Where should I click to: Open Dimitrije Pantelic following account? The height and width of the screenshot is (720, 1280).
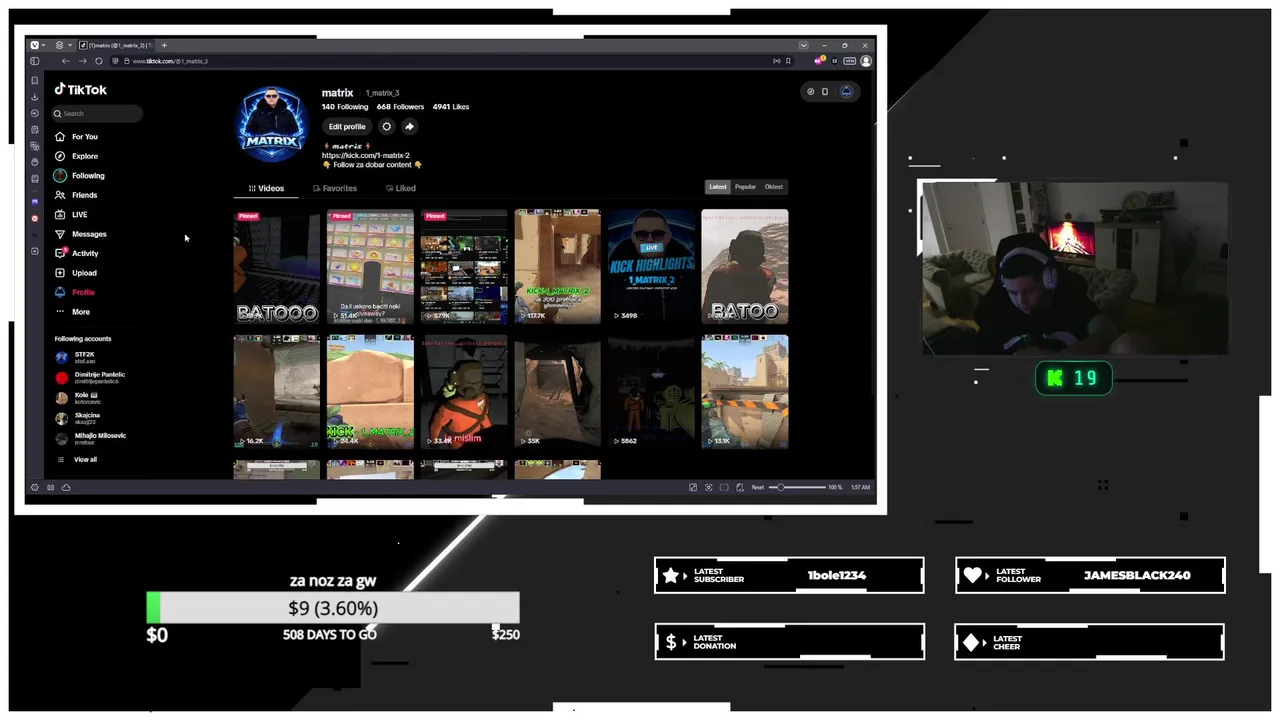[92, 377]
